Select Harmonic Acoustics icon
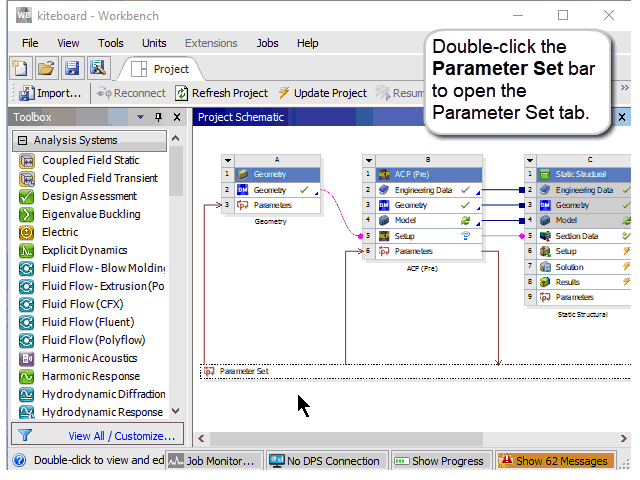 [27, 358]
